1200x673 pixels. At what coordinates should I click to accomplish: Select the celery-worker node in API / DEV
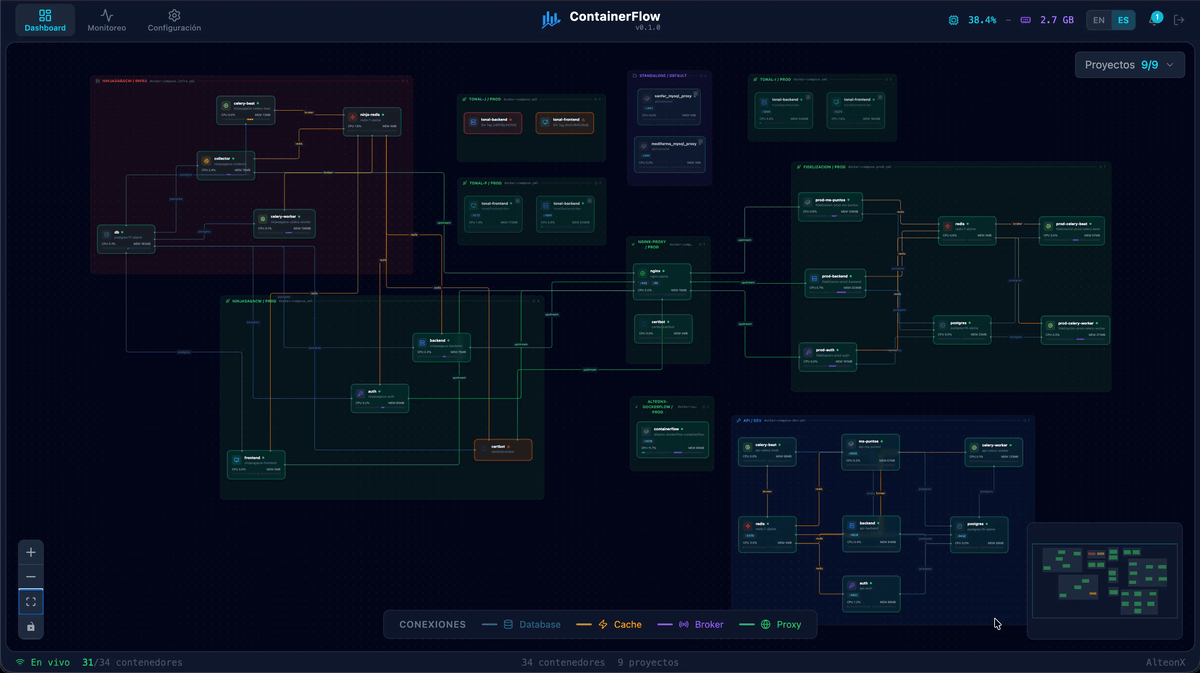(x=993, y=451)
